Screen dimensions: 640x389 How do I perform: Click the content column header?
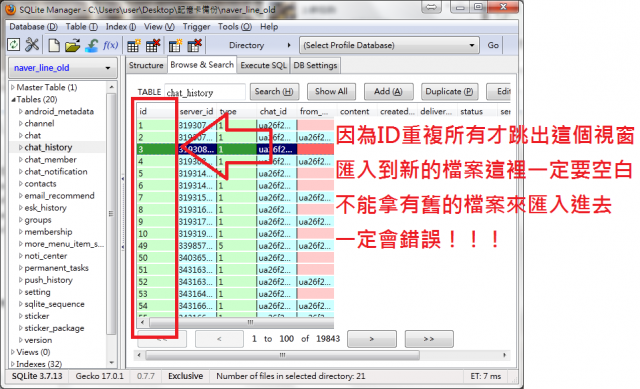click(356, 111)
